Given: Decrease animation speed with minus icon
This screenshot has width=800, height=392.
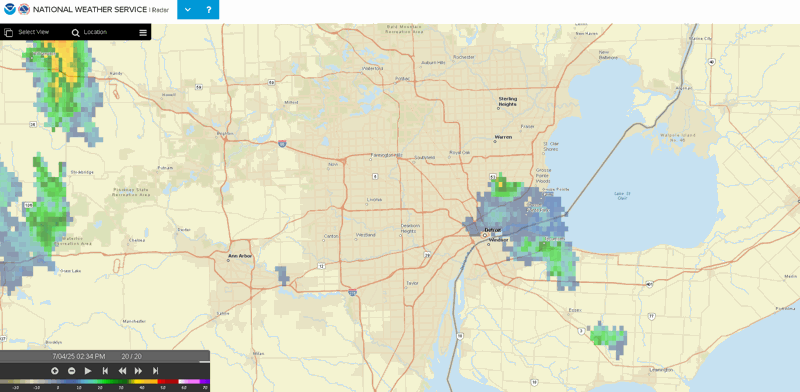Looking at the screenshot, I should coord(71,371).
